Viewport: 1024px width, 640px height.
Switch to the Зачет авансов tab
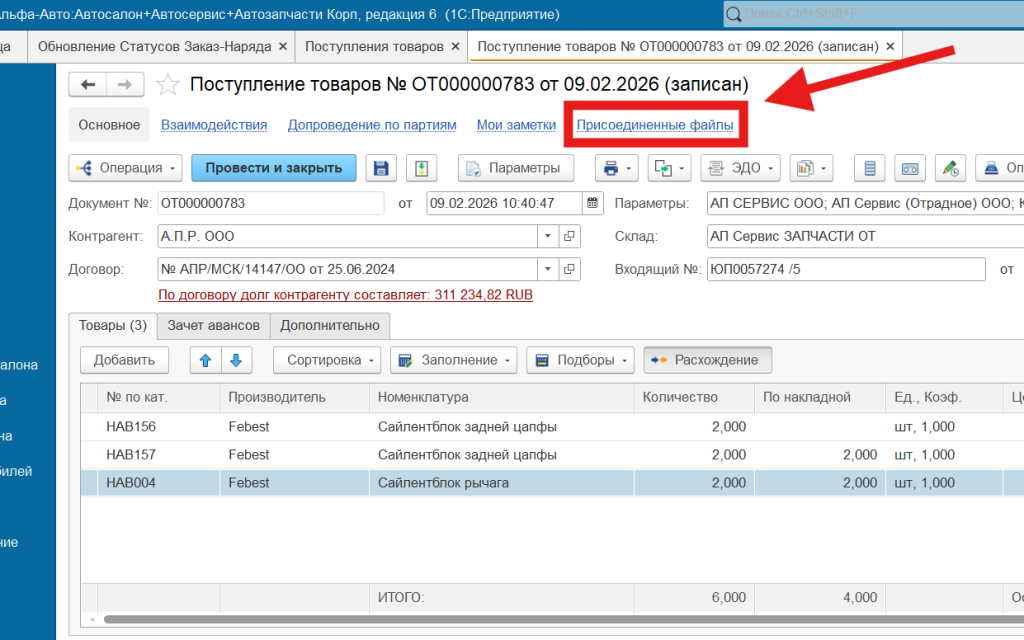214,325
